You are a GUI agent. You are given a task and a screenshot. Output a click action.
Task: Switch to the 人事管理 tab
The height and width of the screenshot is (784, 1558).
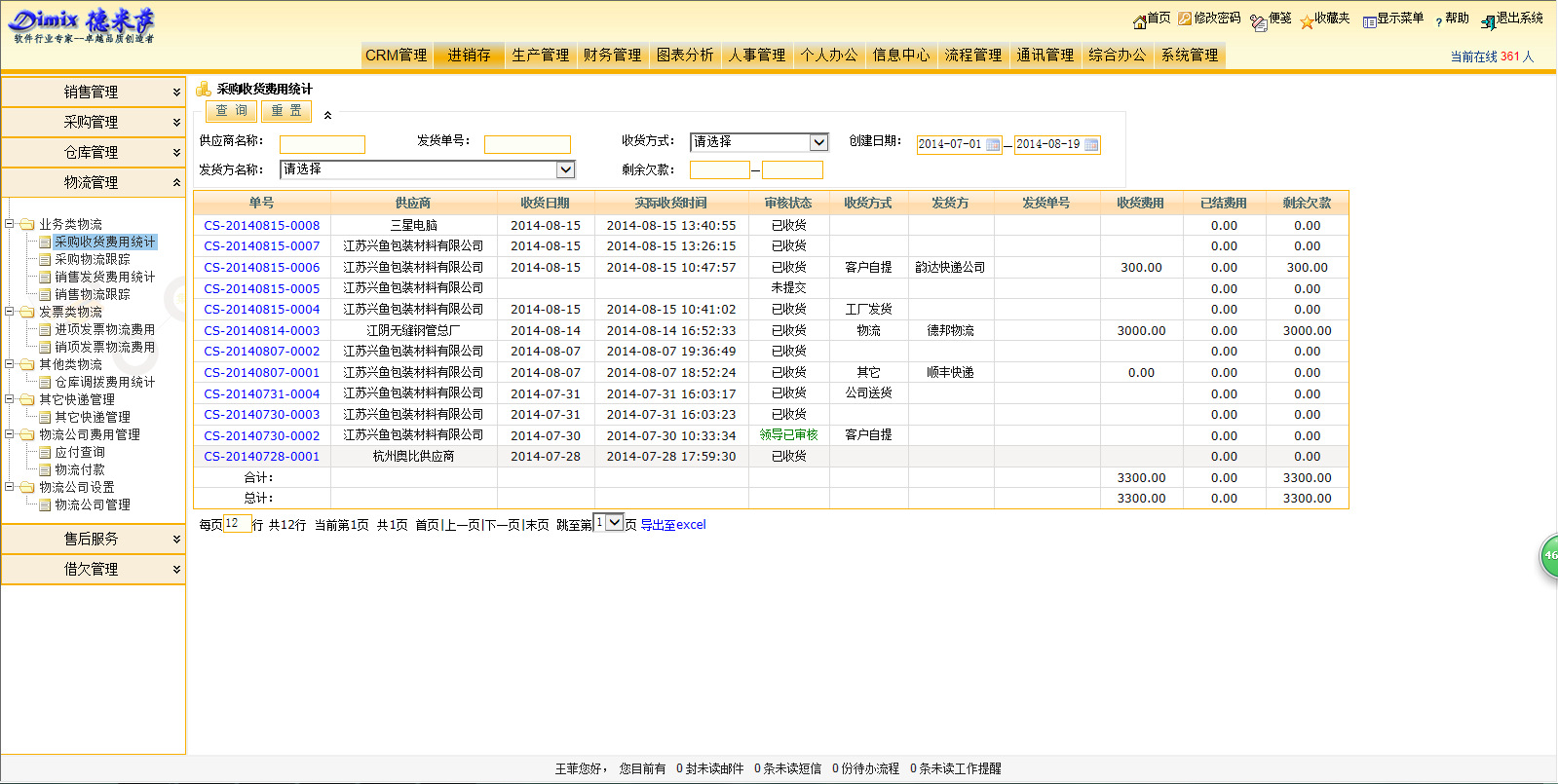click(x=757, y=56)
